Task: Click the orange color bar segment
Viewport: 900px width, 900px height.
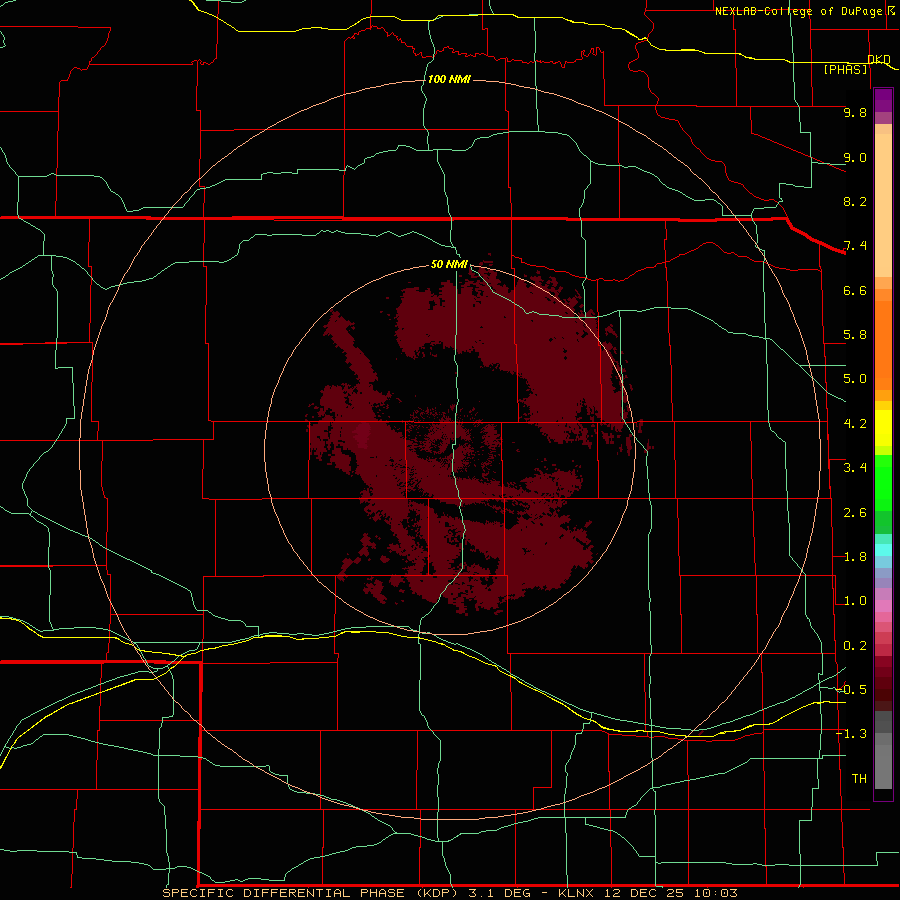Action: pos(883,345)
